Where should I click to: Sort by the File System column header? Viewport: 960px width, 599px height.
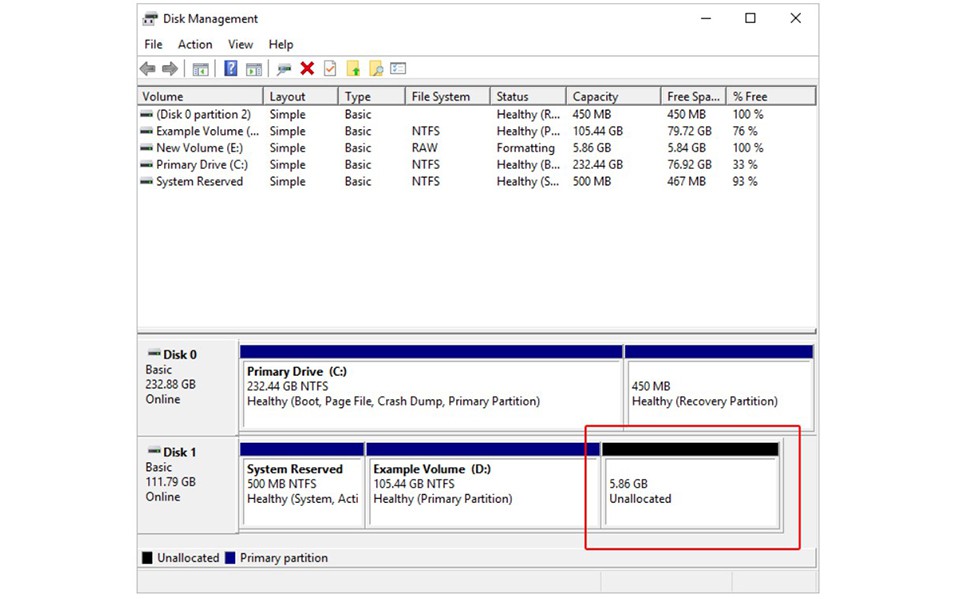click(448, 97)
